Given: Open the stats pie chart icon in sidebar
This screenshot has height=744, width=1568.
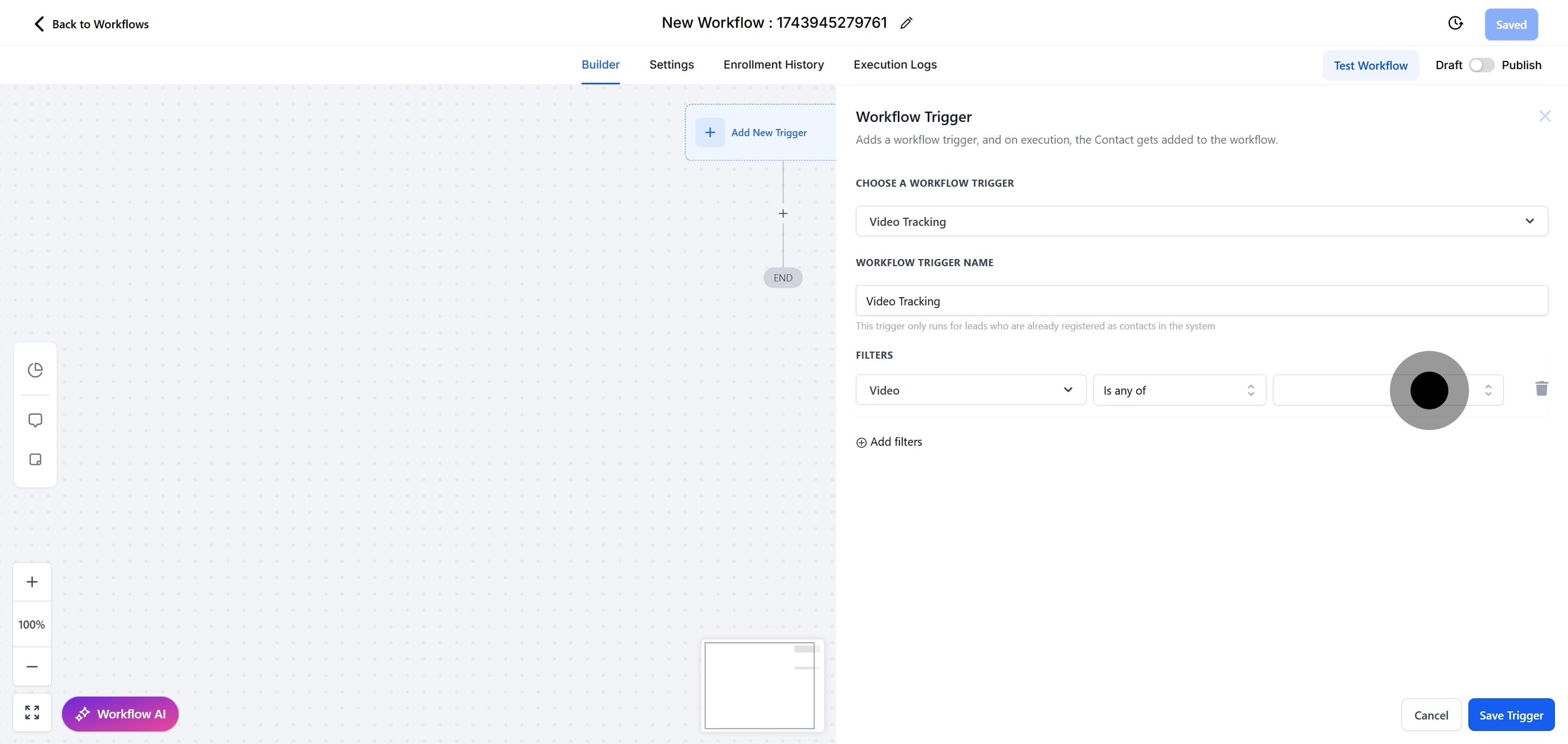Looking at the screenshot, I should coord(35,370).
